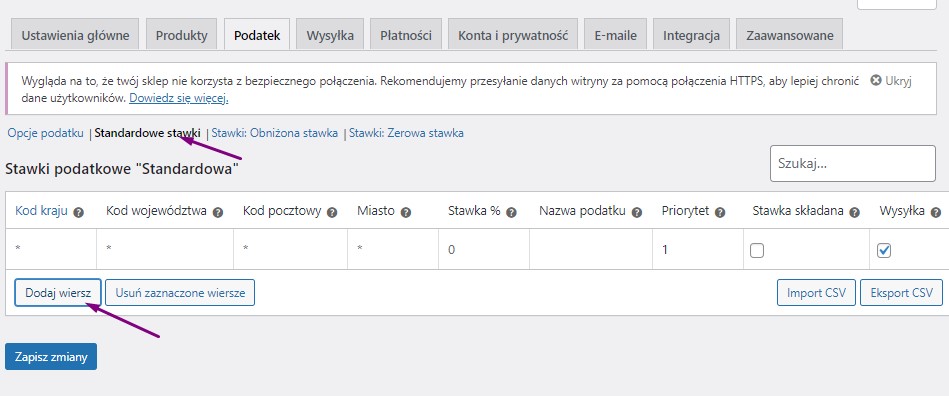The image size is (949, 396).
Task: Open the Konta i prywatność tab
Action: (513, 35)
